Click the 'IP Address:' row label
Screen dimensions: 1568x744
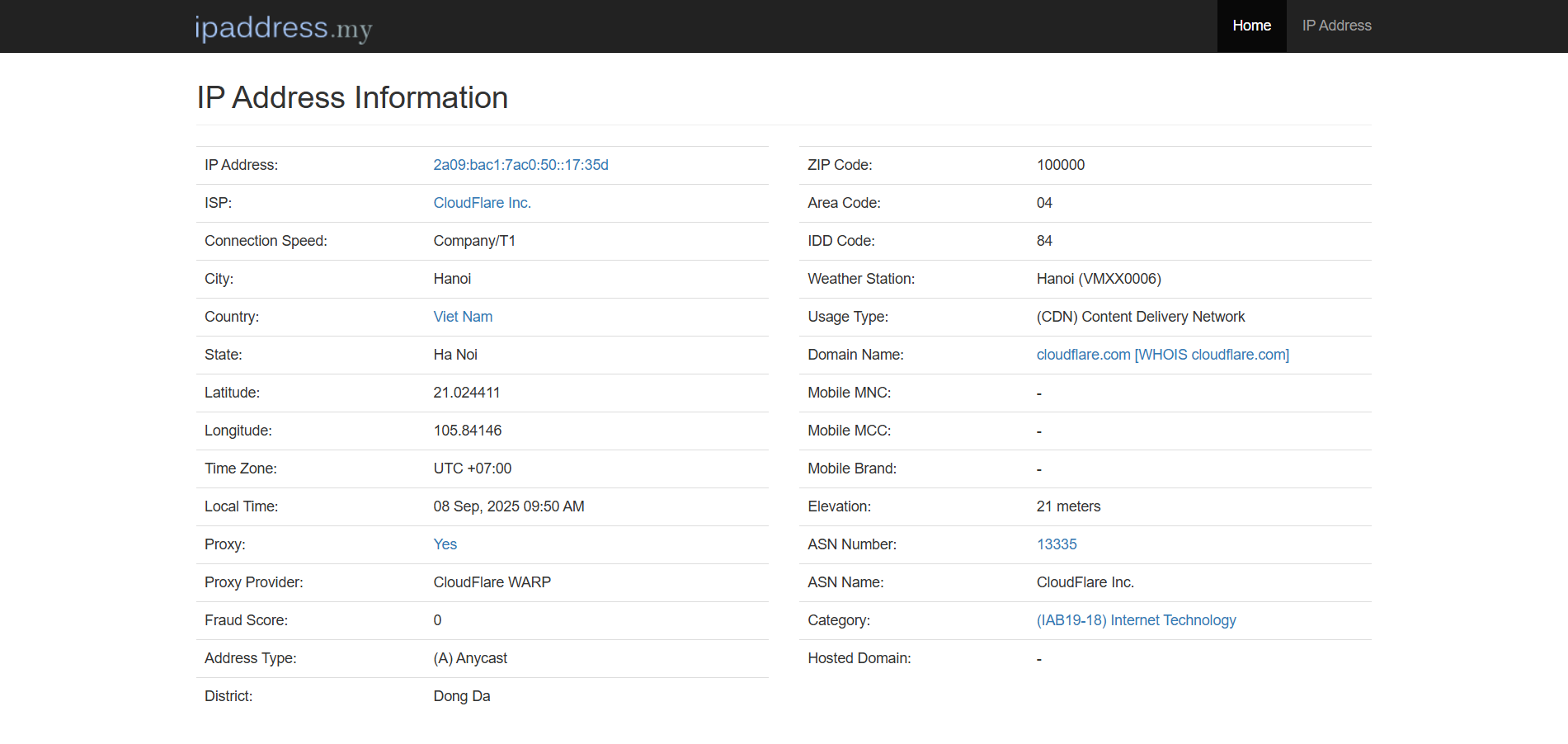click(x=241, y=165)
